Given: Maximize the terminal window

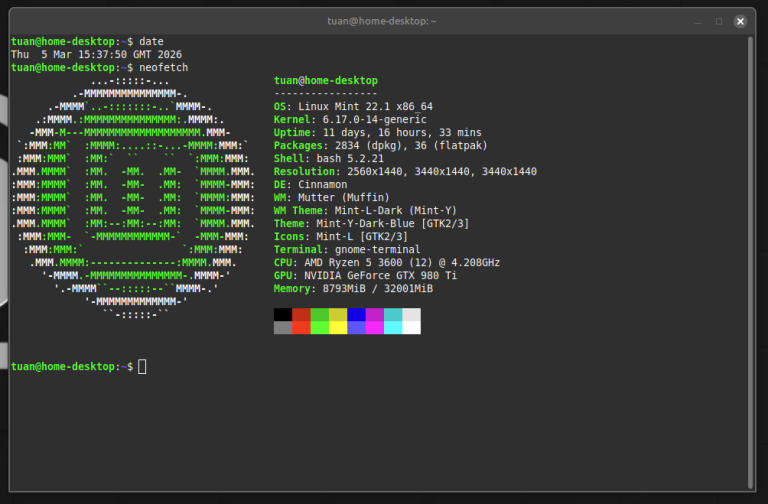Looking at the screenshot, I should [718, 21].
